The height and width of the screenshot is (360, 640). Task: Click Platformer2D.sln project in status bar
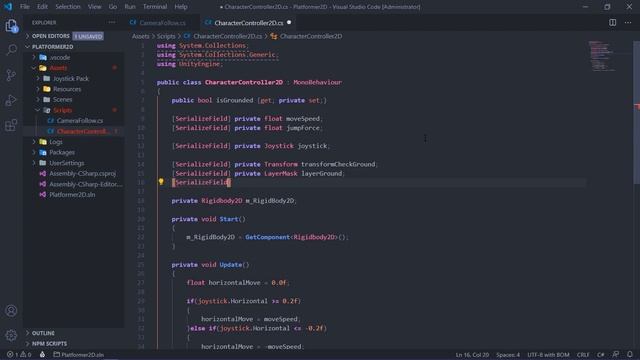tap(79, 355)
